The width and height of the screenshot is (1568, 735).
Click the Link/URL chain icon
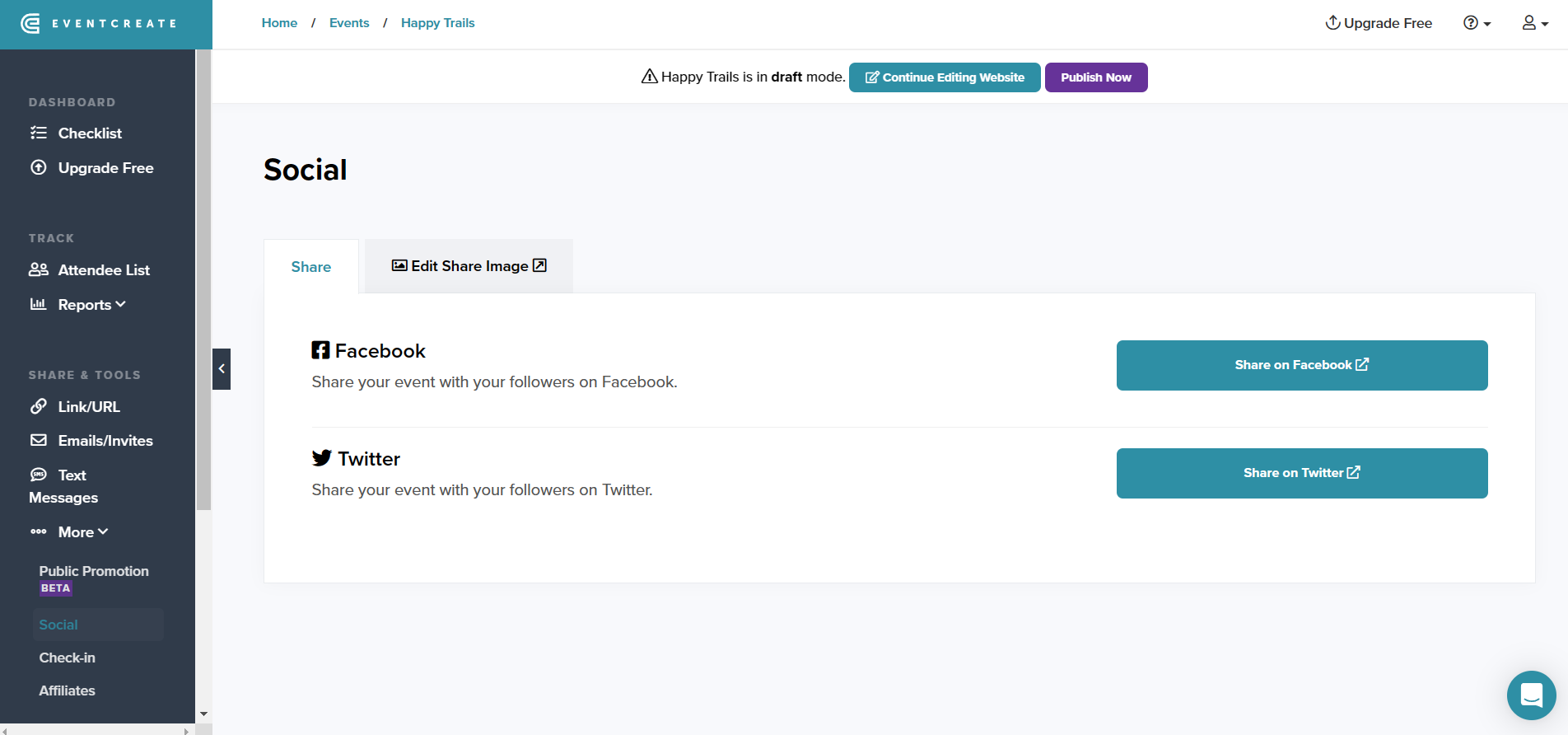click(39, 406)
